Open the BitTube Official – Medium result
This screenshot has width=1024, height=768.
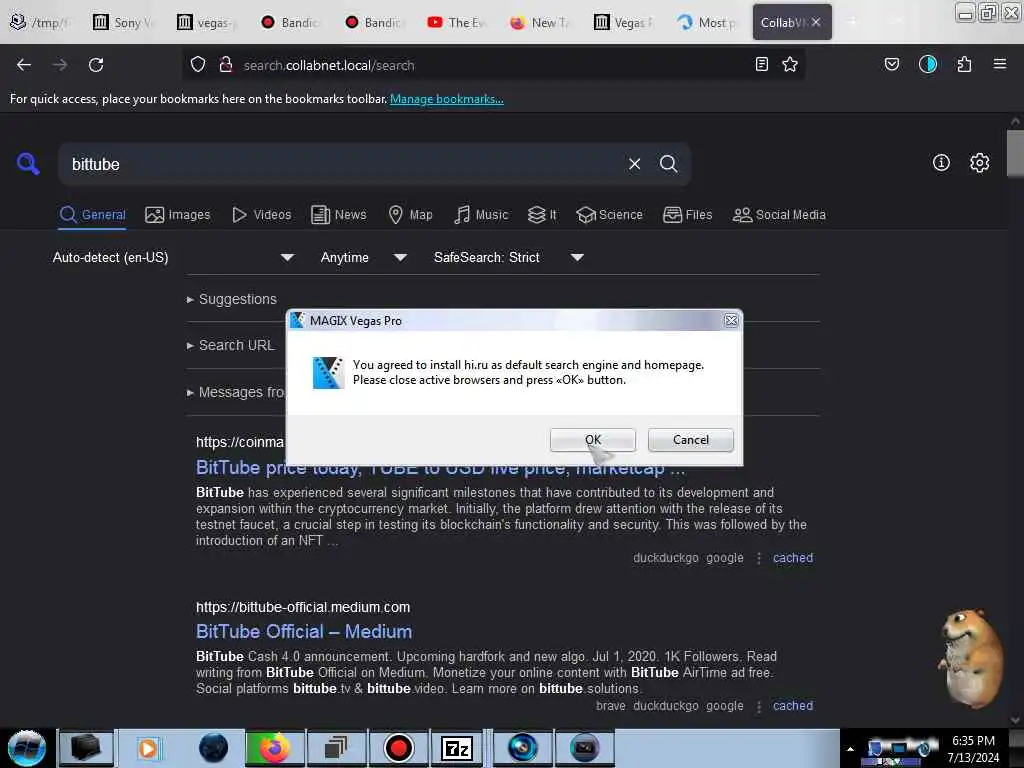pyautogui.click(x=304, y=632)
